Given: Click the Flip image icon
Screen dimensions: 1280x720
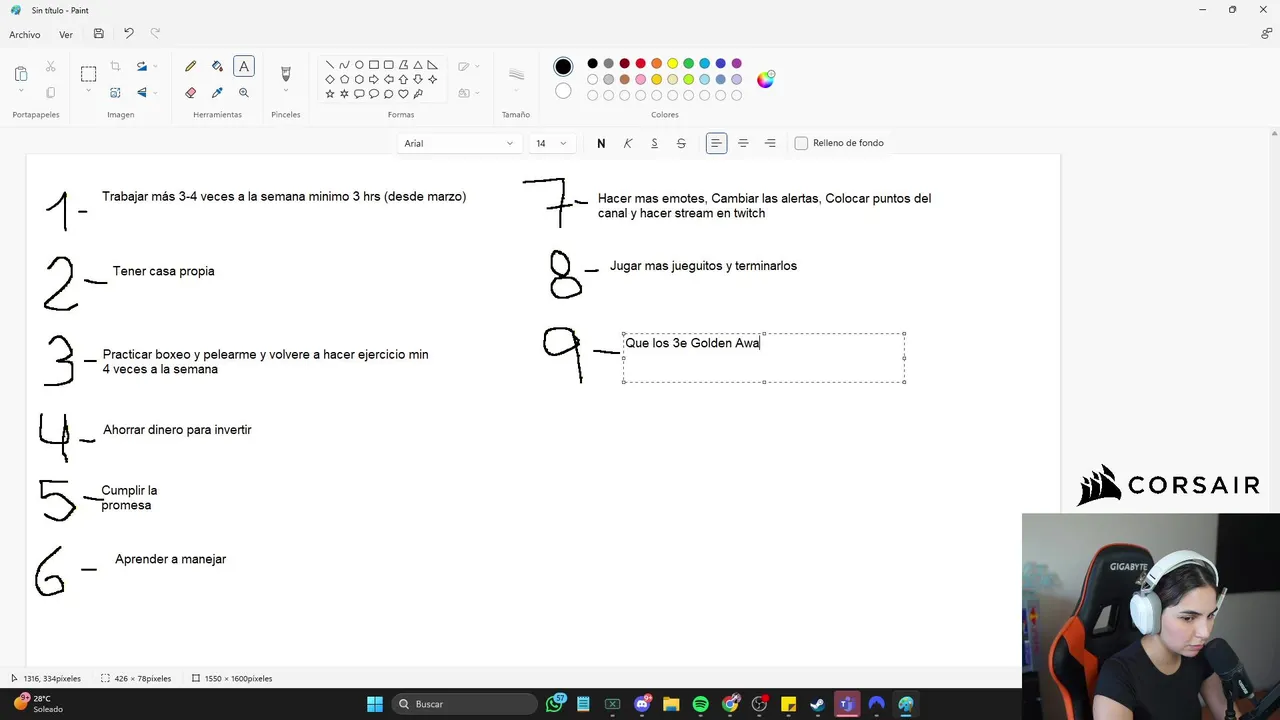Looking at the screenshot, I should (x=141, y=92).
